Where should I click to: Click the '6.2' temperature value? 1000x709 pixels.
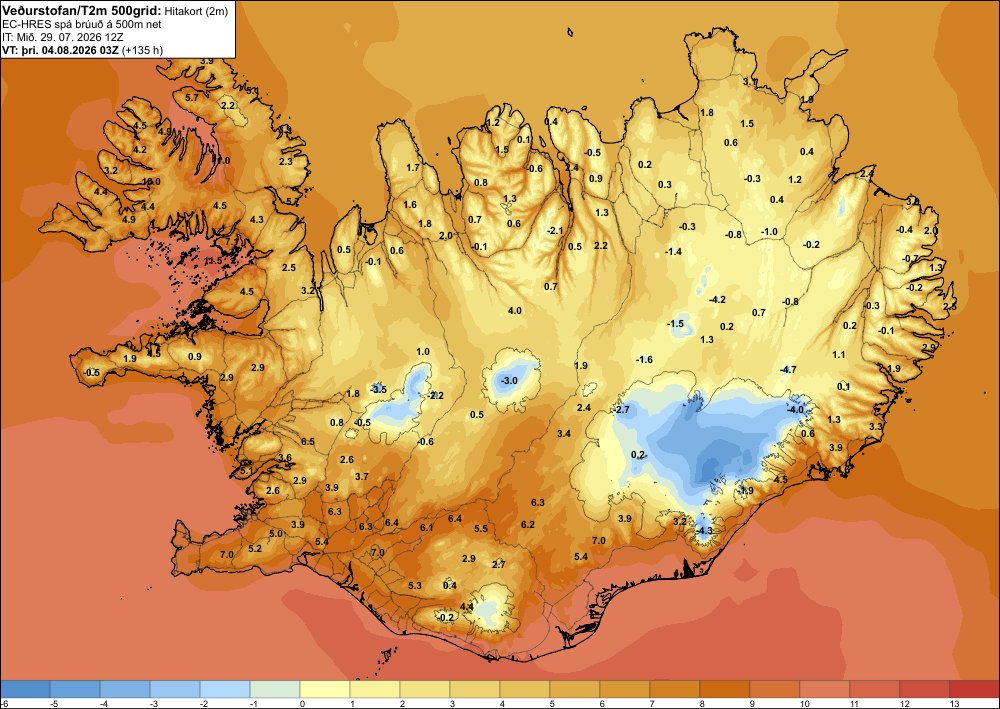pos(527,524)
